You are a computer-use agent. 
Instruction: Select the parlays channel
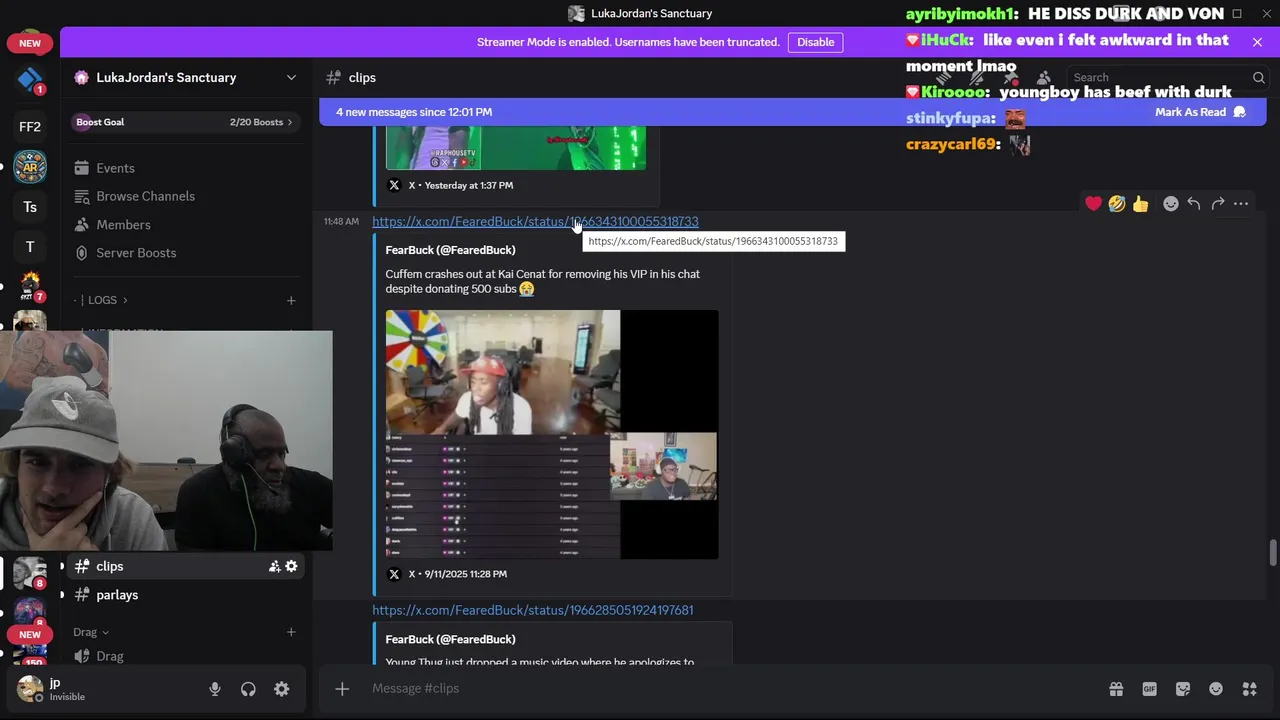(185, 595)
